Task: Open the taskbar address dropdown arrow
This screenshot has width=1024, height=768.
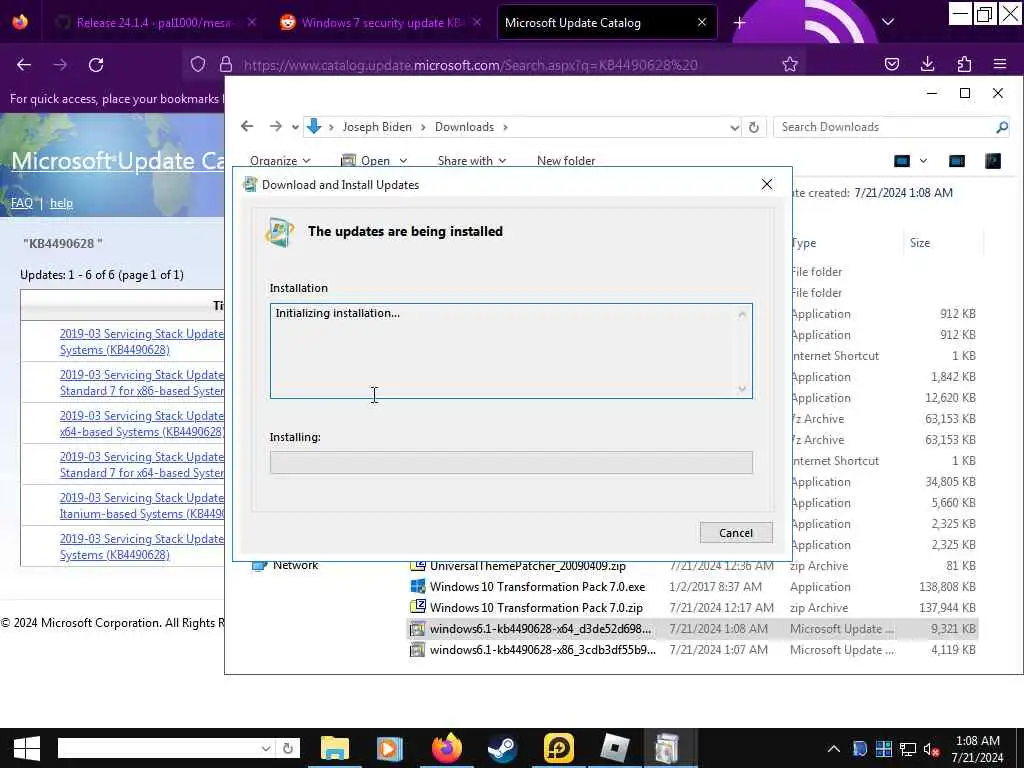Action: coord(265,748)
